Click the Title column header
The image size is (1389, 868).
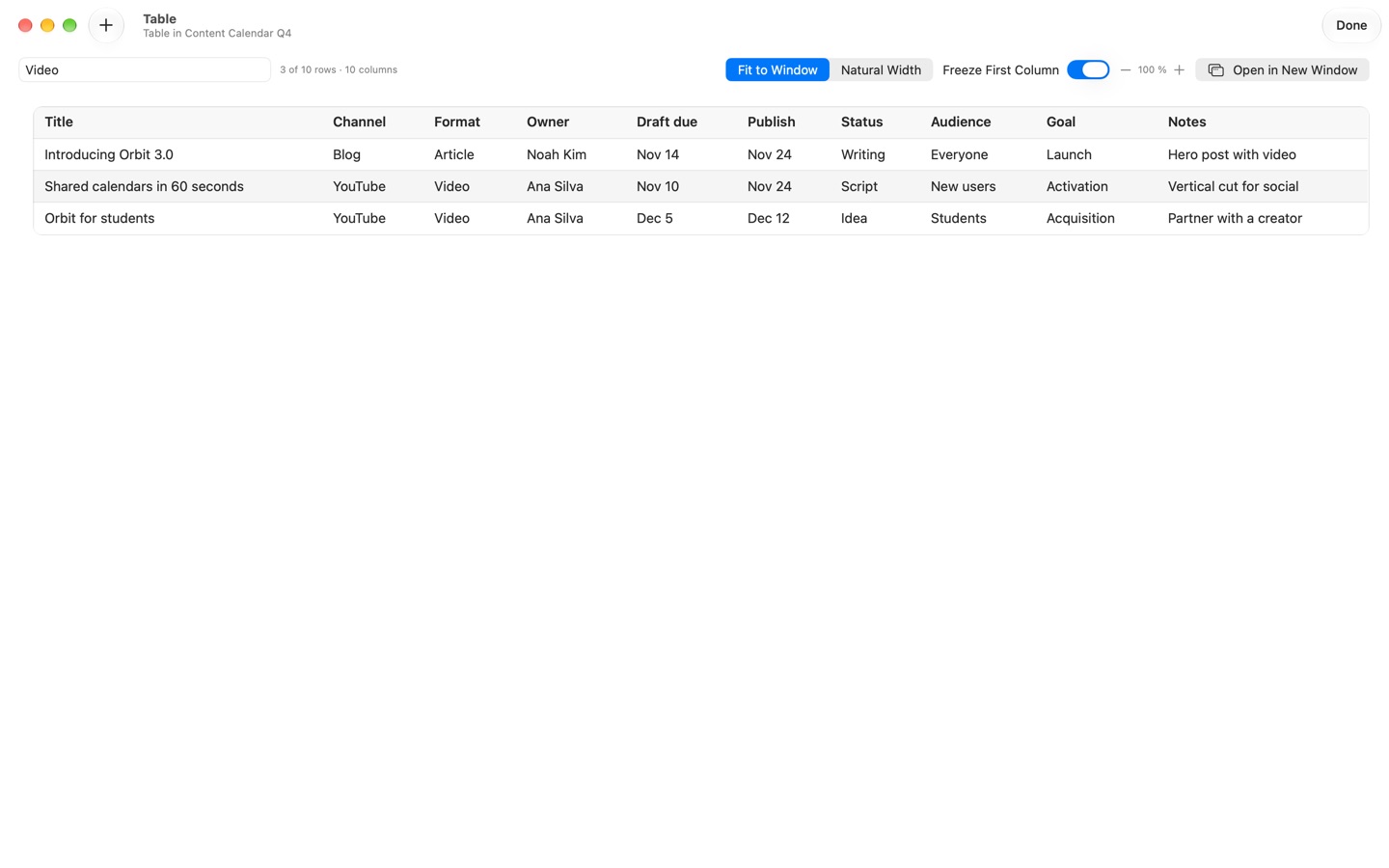59,122
